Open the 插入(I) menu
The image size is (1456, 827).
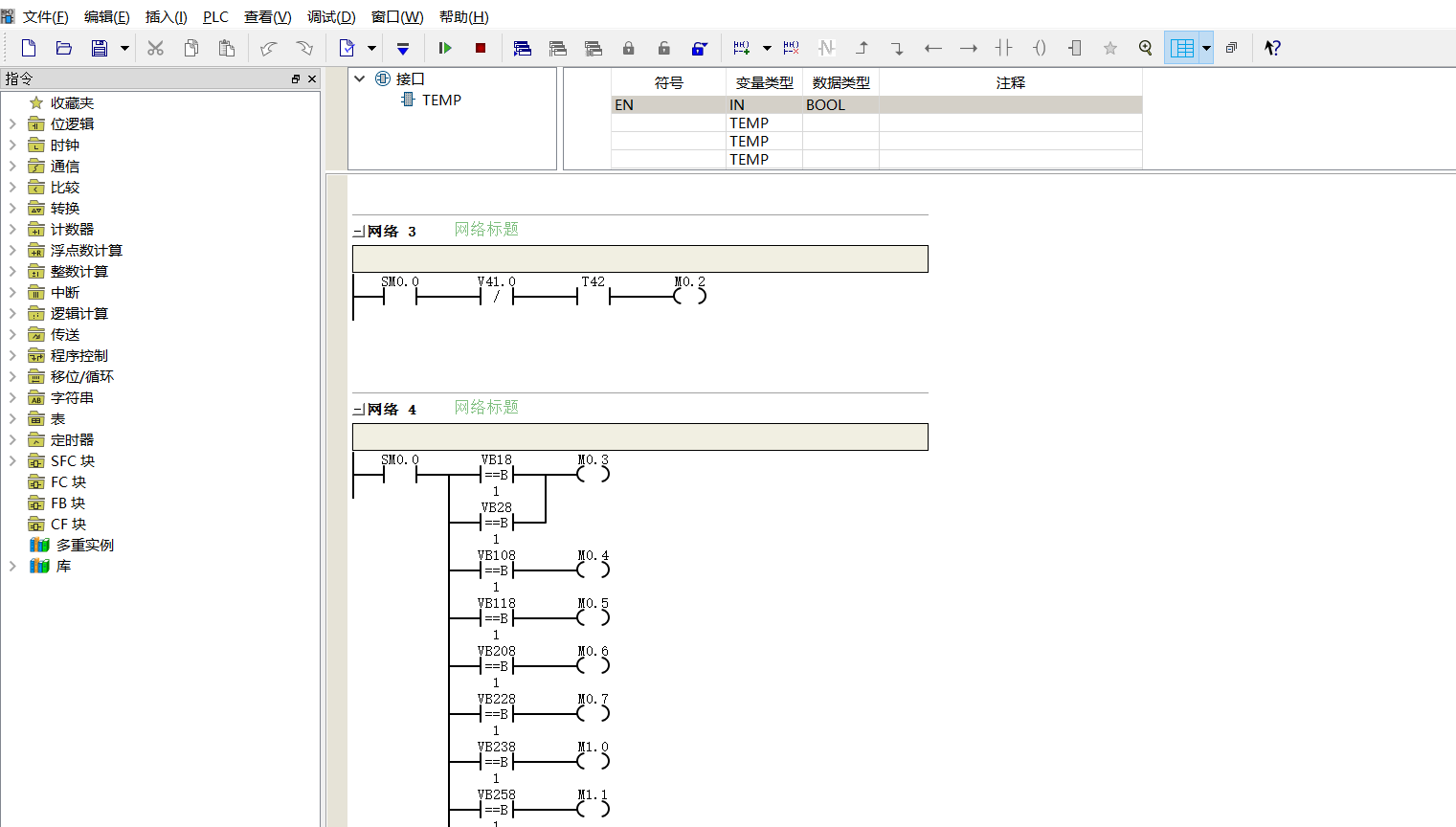167,17
